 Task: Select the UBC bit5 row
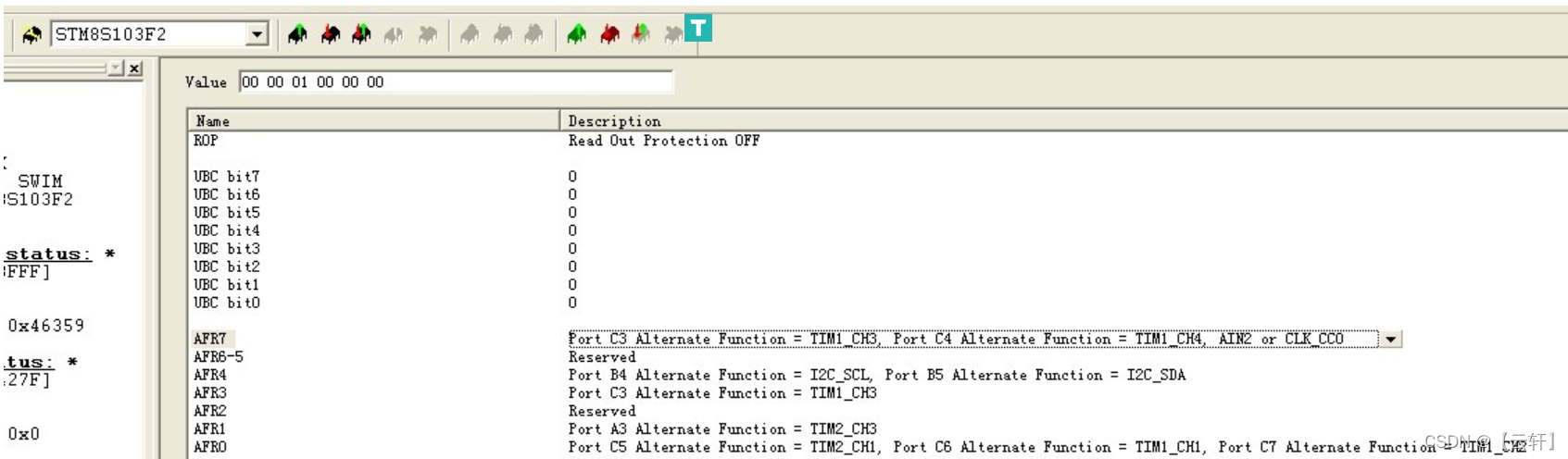point(227,213)
